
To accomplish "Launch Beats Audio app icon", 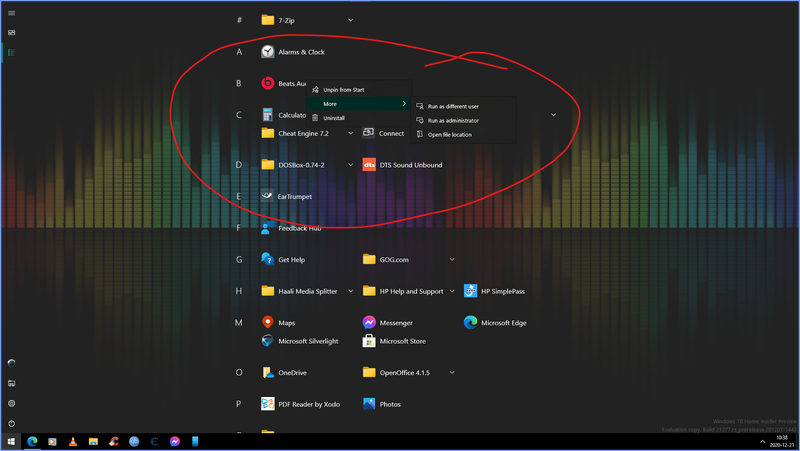I will tap(268, 83).
